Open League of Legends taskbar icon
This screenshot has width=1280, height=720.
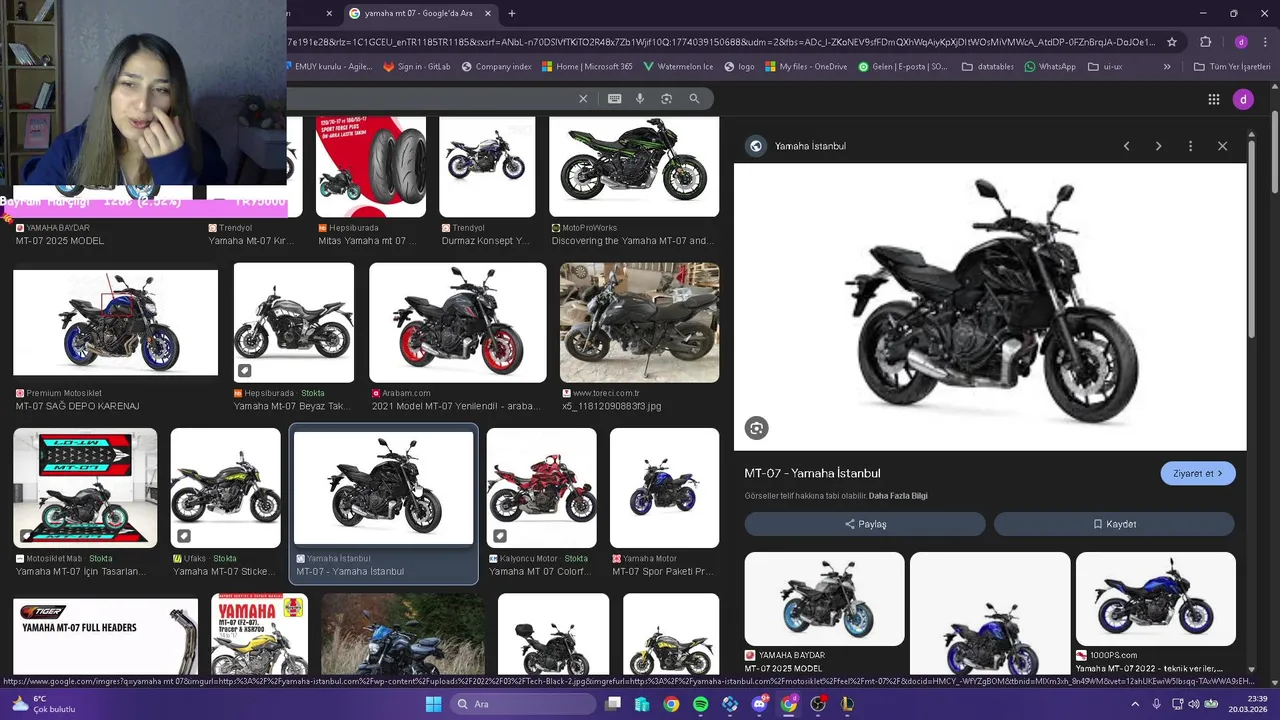[x=847, y=704]
